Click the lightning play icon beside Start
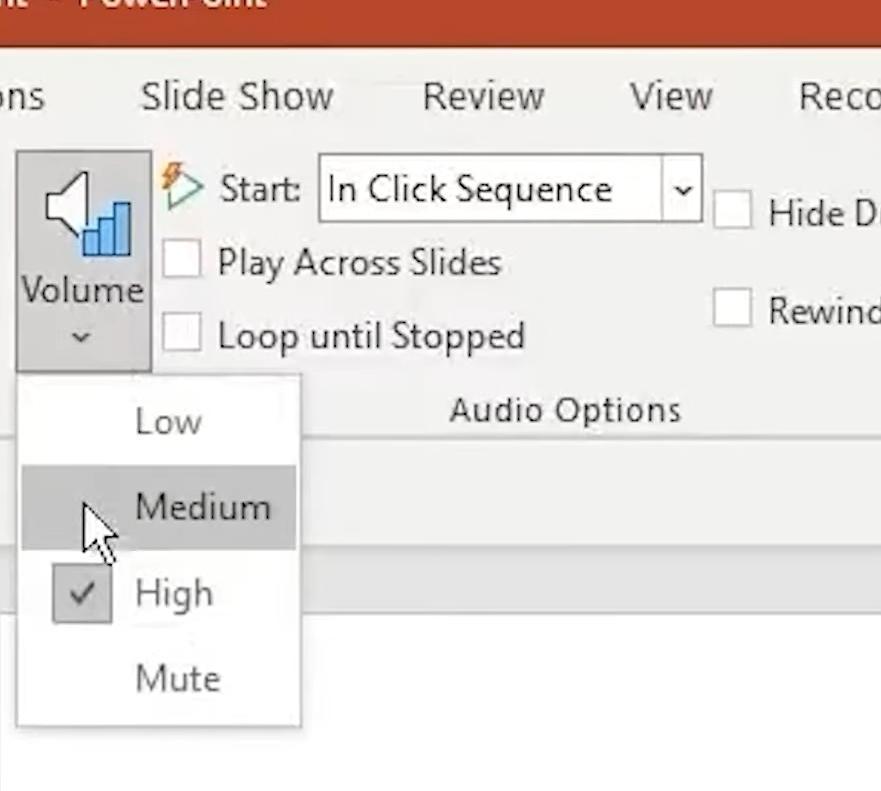The image size is (881, 791). click(181, 186)
